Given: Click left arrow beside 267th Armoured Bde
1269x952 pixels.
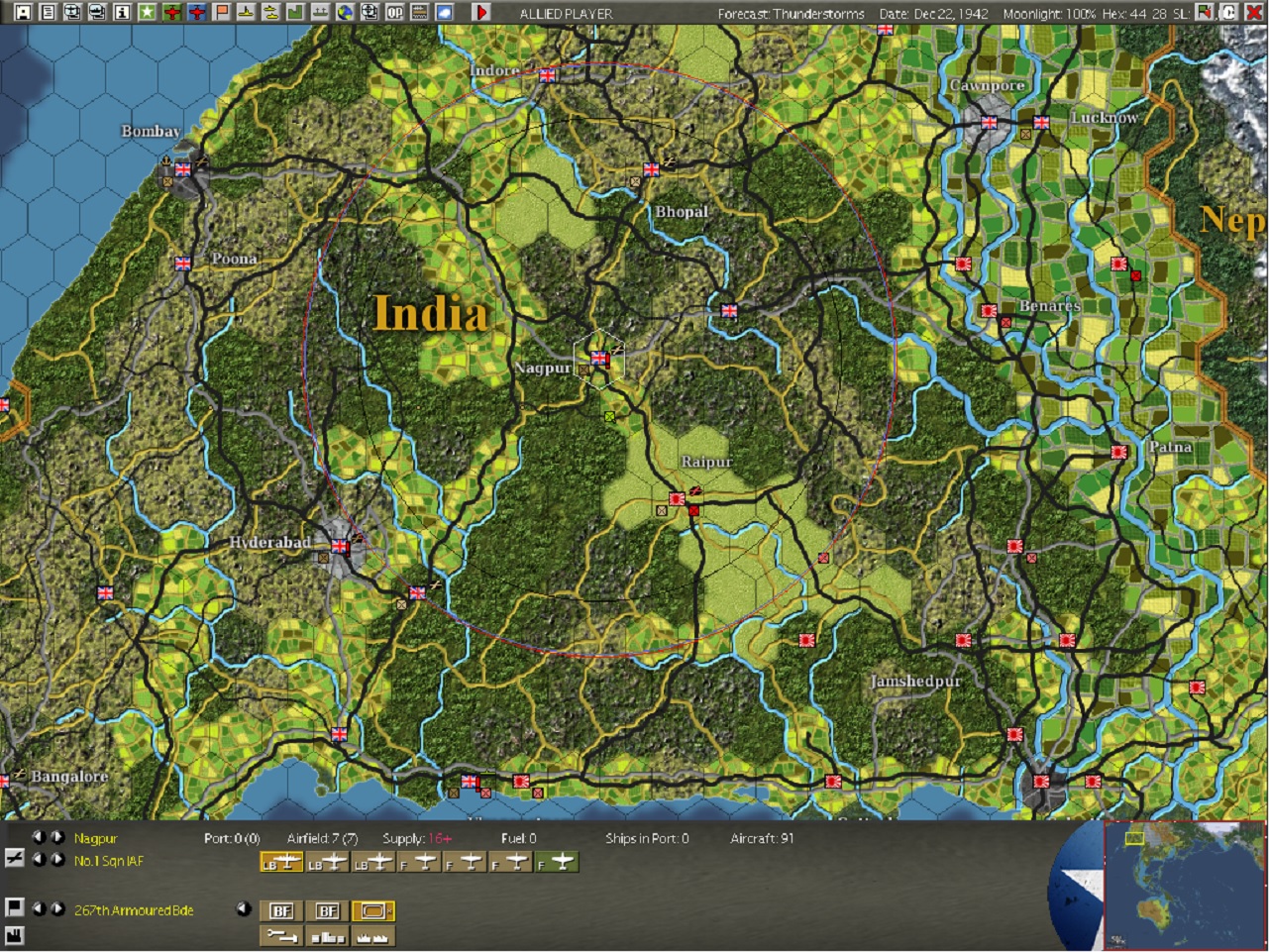Looking at the screenshot, I should [40, 908].
